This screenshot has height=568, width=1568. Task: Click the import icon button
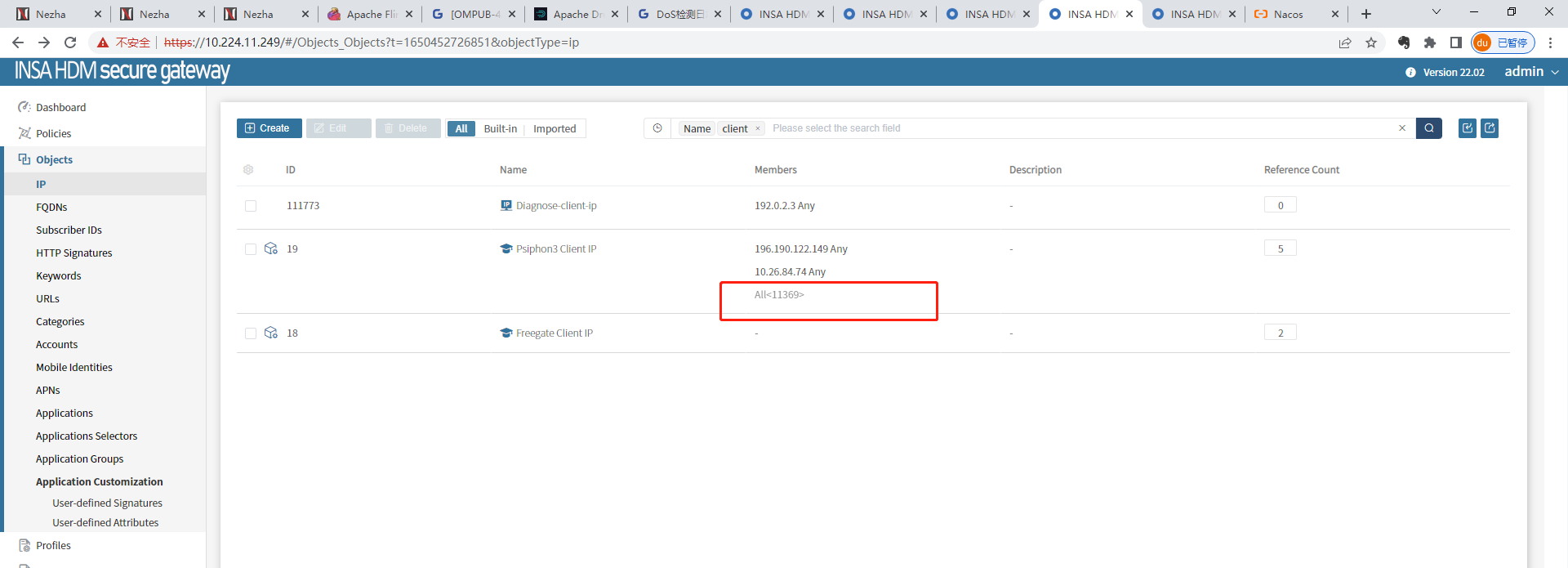1468,128
